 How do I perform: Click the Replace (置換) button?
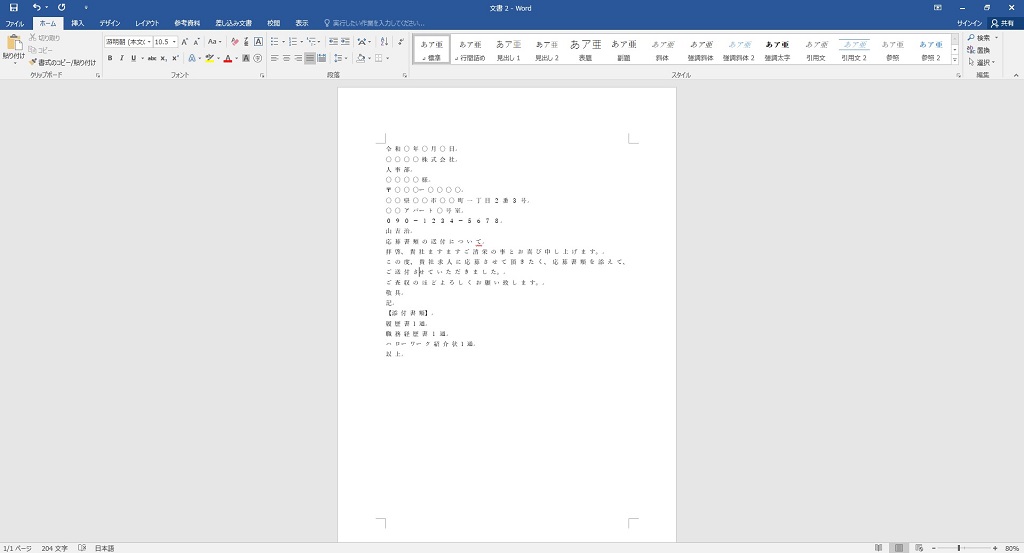point(979,50)
